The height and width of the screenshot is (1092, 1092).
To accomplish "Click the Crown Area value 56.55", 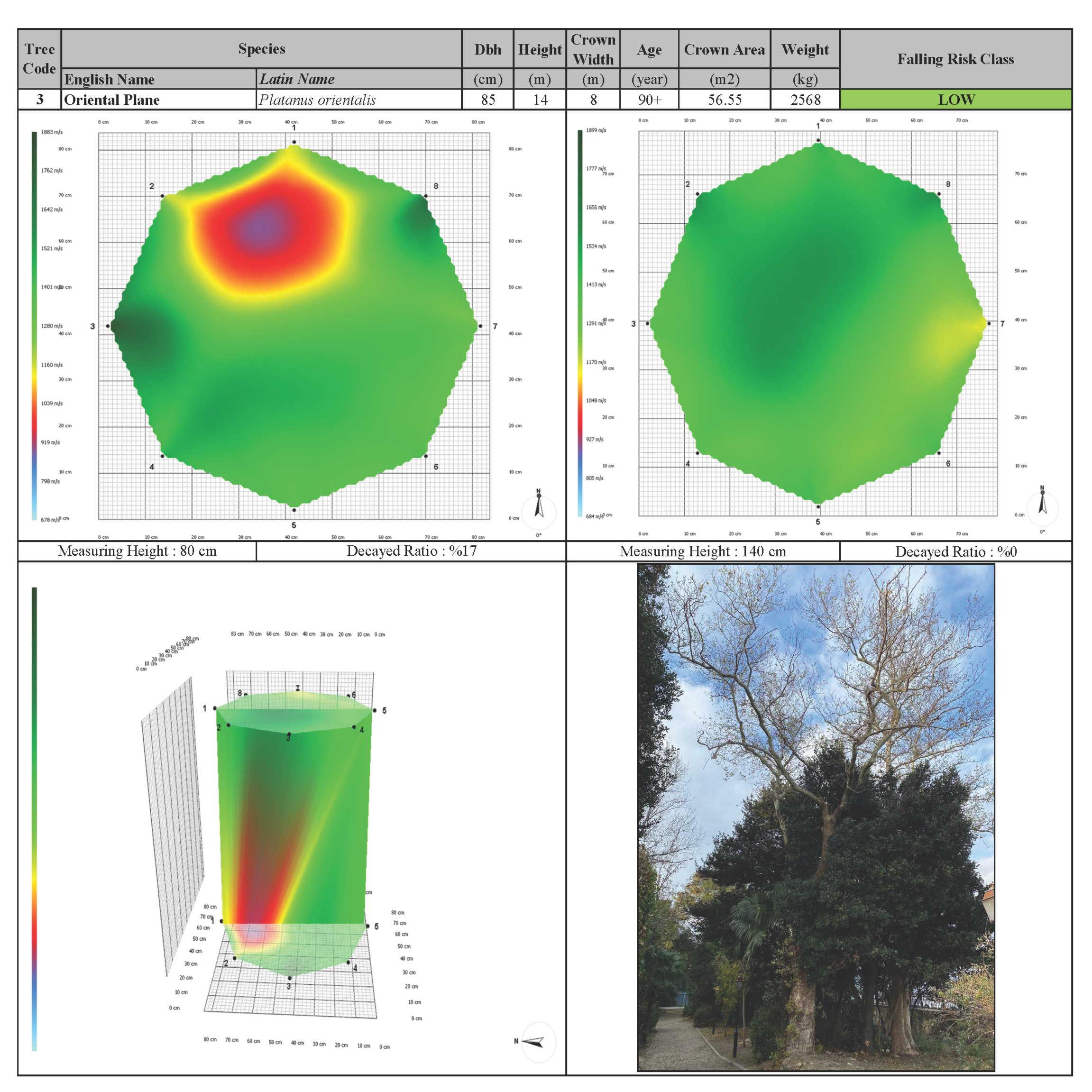I will (724, 100).
